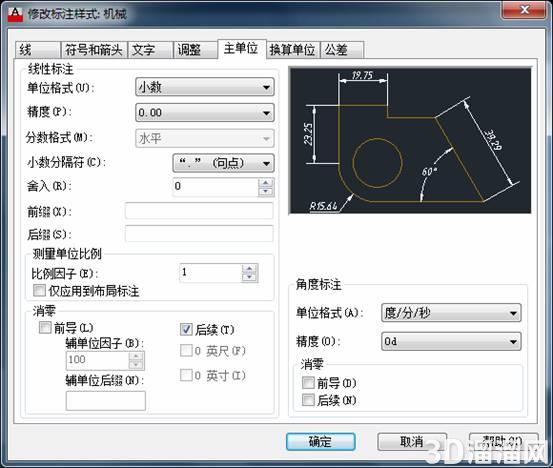Viewport: 553px width, 468px height.
Task: Switch to the 线 tab
Action: [x=38, y=50]
